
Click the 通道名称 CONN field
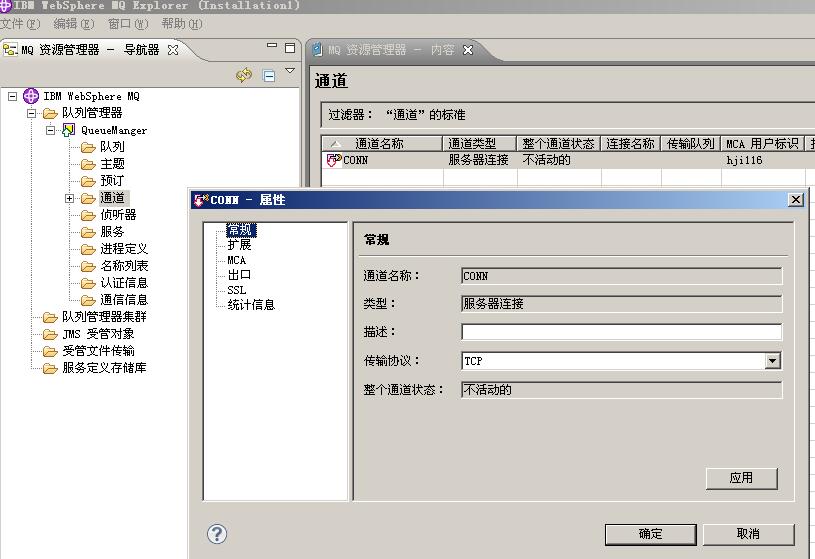click(x=622, y=276)
